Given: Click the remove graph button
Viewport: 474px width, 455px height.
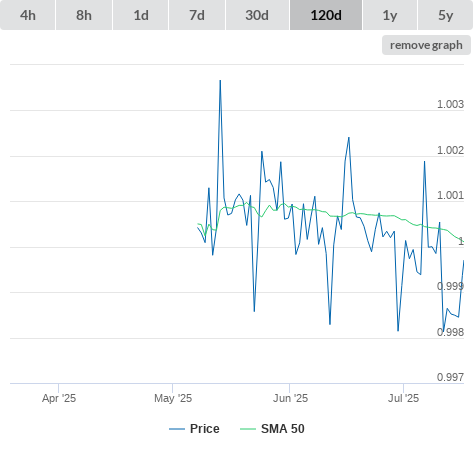Looking at the screenshot, I should pyautogui.click(x=426, y=45).
